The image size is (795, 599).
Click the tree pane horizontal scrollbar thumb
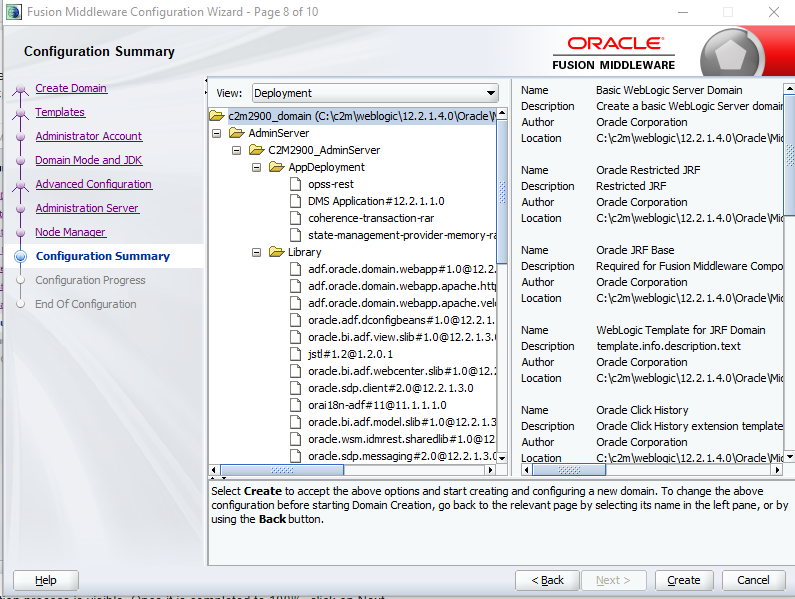[x=282, y=470]
